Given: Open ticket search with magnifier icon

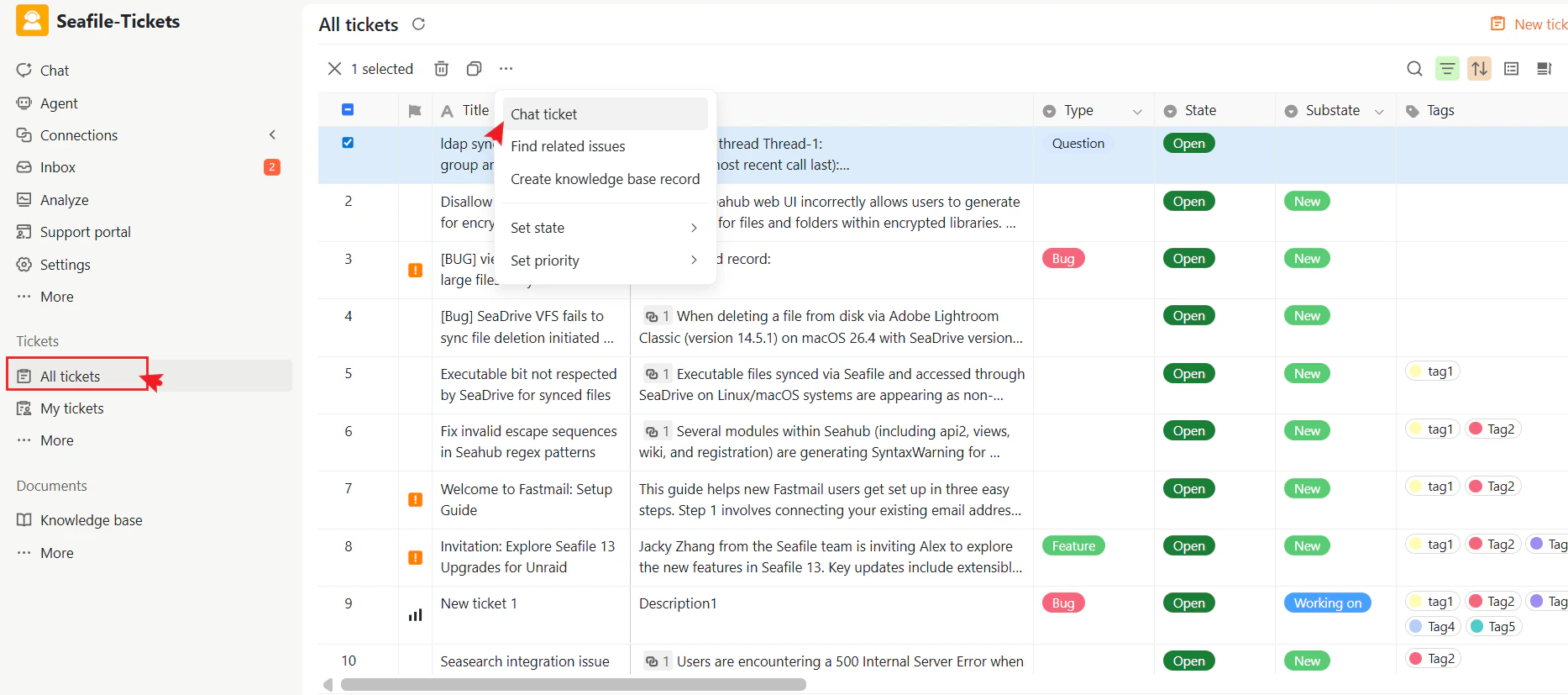Looking at the screenshot, I should click(x=1414, y=69).
